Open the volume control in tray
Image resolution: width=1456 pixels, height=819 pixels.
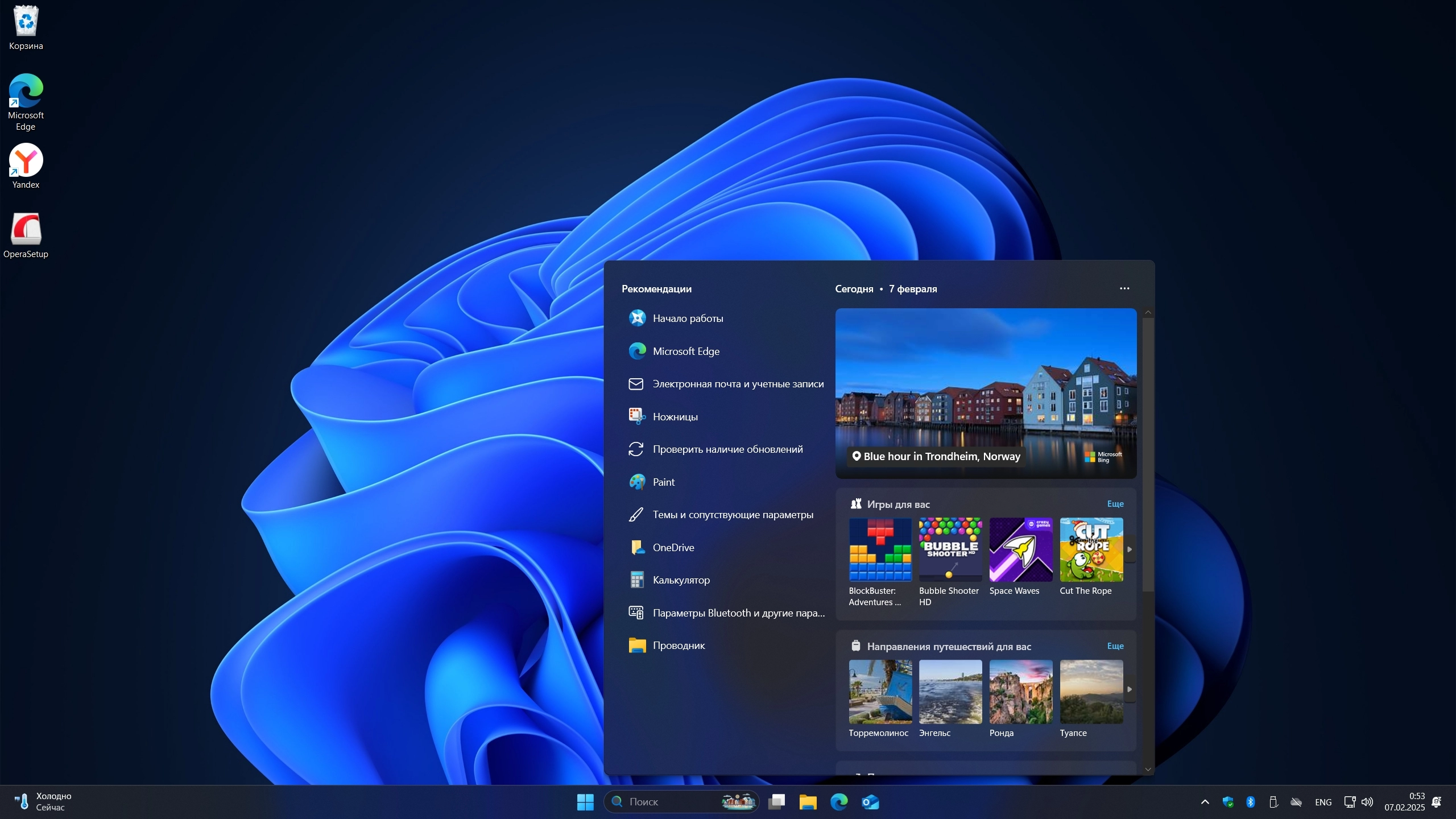[1367, 802]
